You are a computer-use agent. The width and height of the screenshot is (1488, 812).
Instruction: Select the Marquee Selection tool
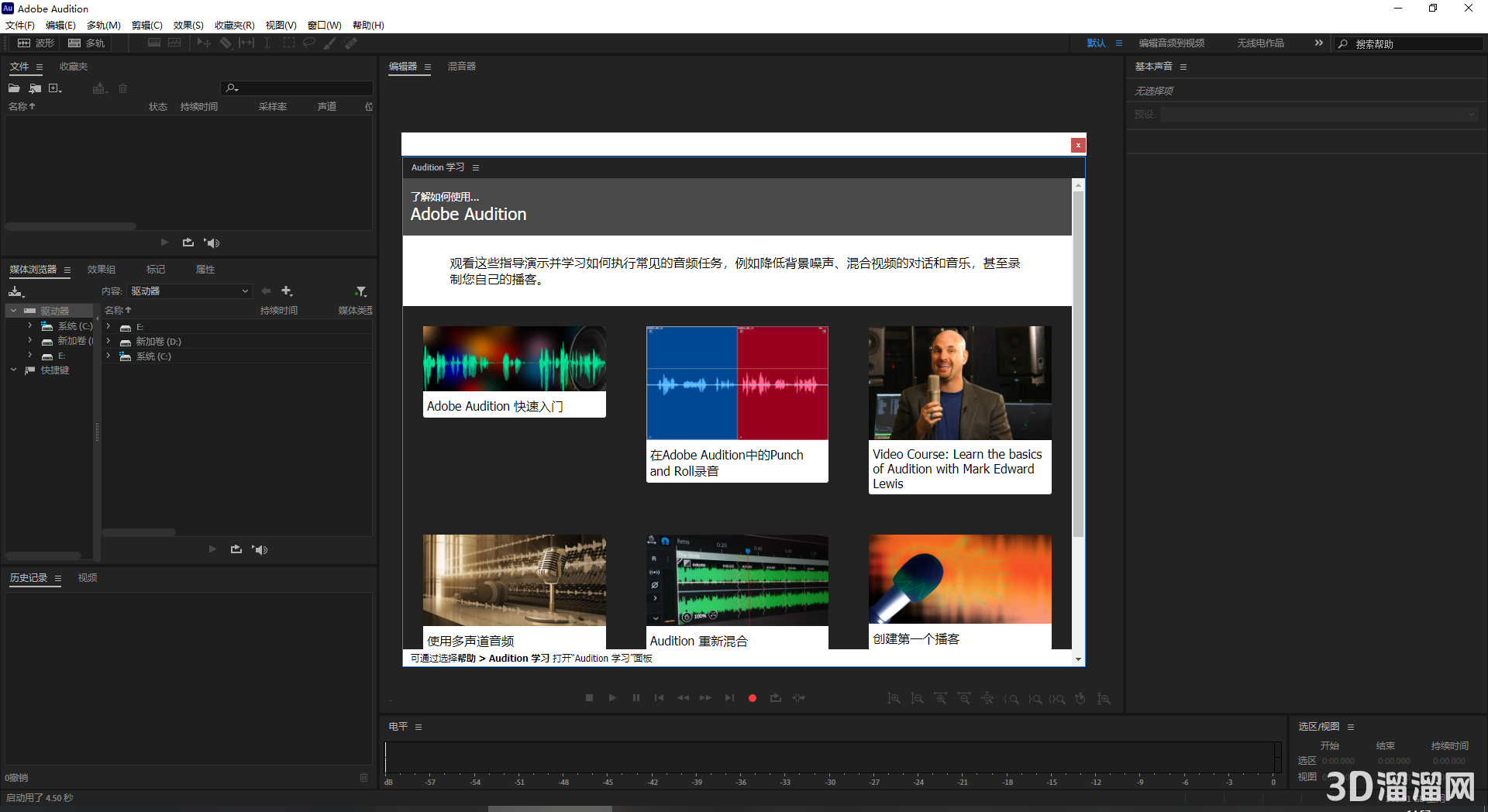[x=288, y=43]
